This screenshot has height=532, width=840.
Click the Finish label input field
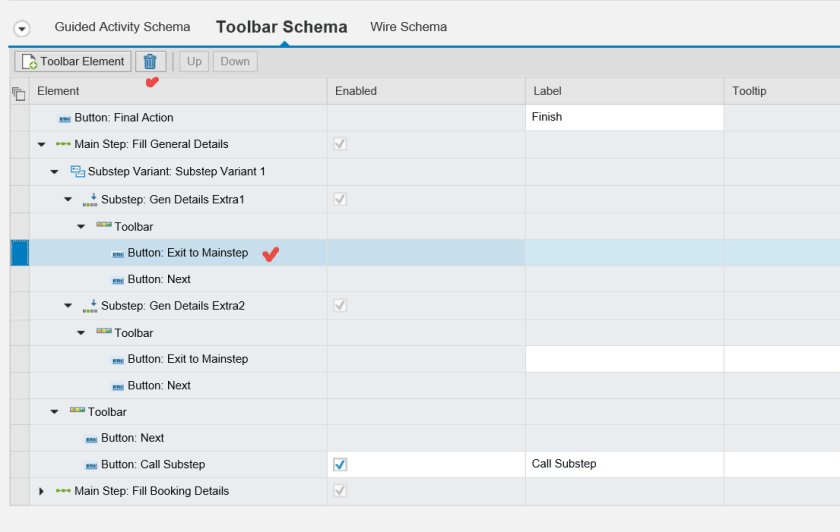624,118
